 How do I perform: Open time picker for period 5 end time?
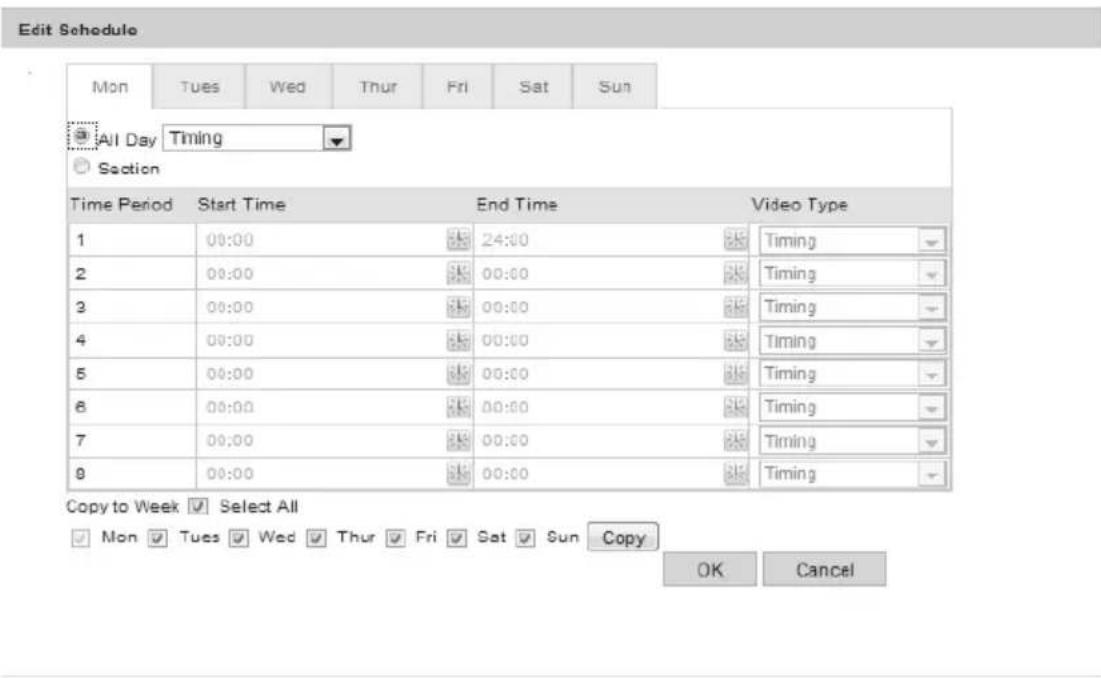click(735, 373)
